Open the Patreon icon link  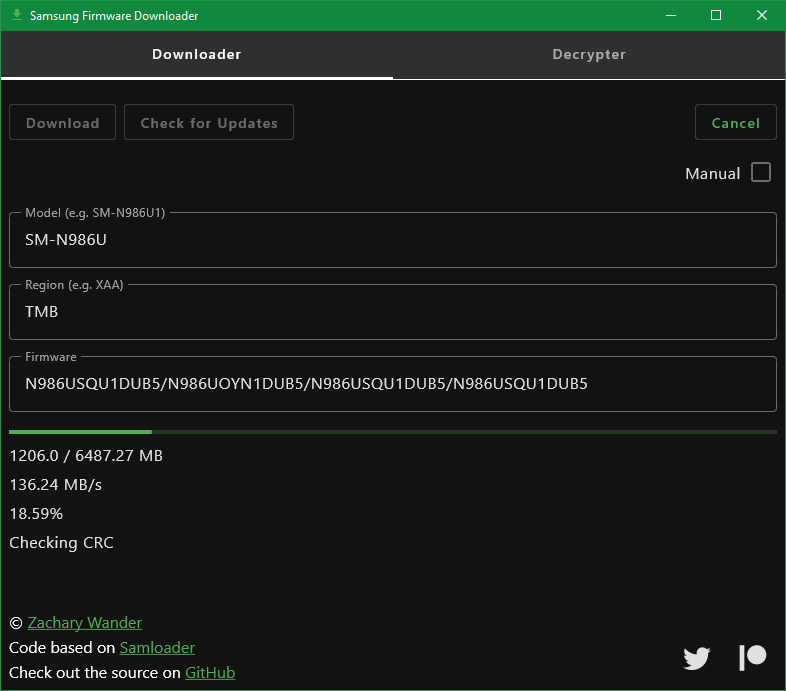[753, 658]
